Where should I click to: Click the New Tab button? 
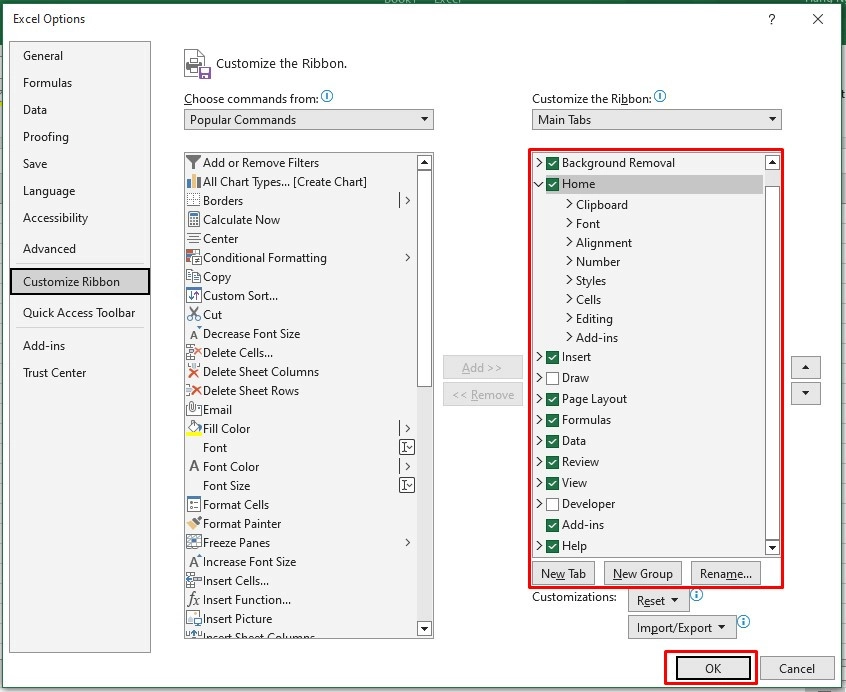pos(563,573)
